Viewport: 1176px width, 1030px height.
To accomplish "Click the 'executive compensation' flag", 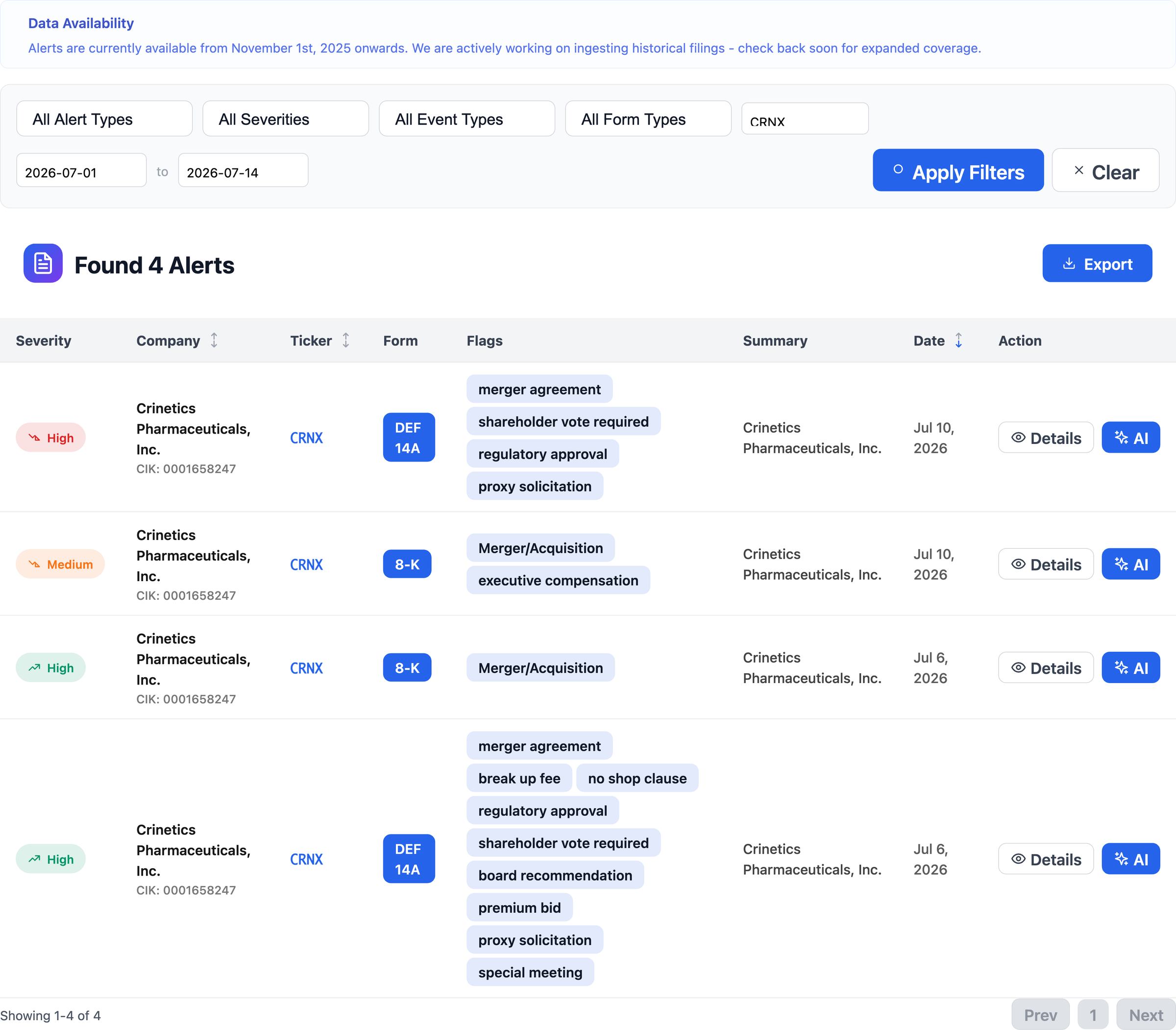I will (x=558, y=581).
